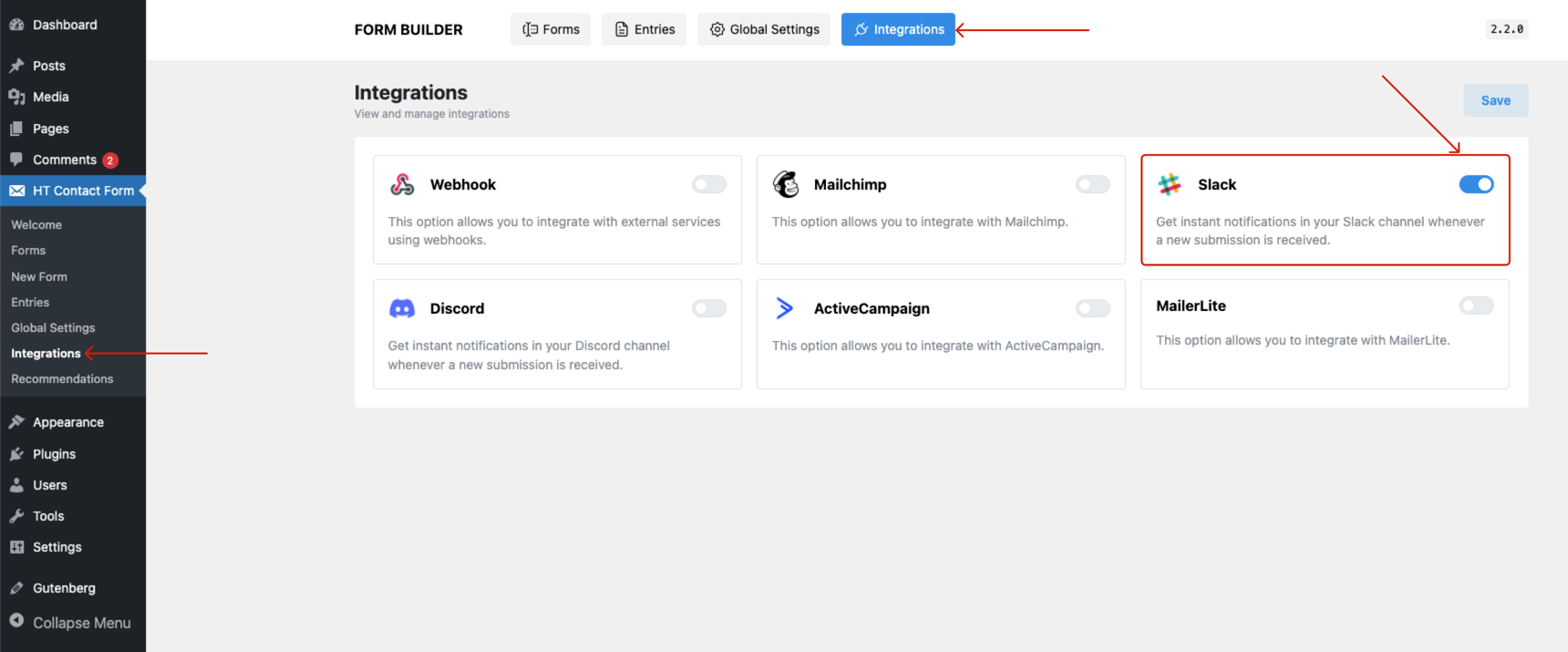Click the Plugins plug icon
The height and width of the screenshot is (652, 1568).
pyautogui.click(x=16, y=454)
